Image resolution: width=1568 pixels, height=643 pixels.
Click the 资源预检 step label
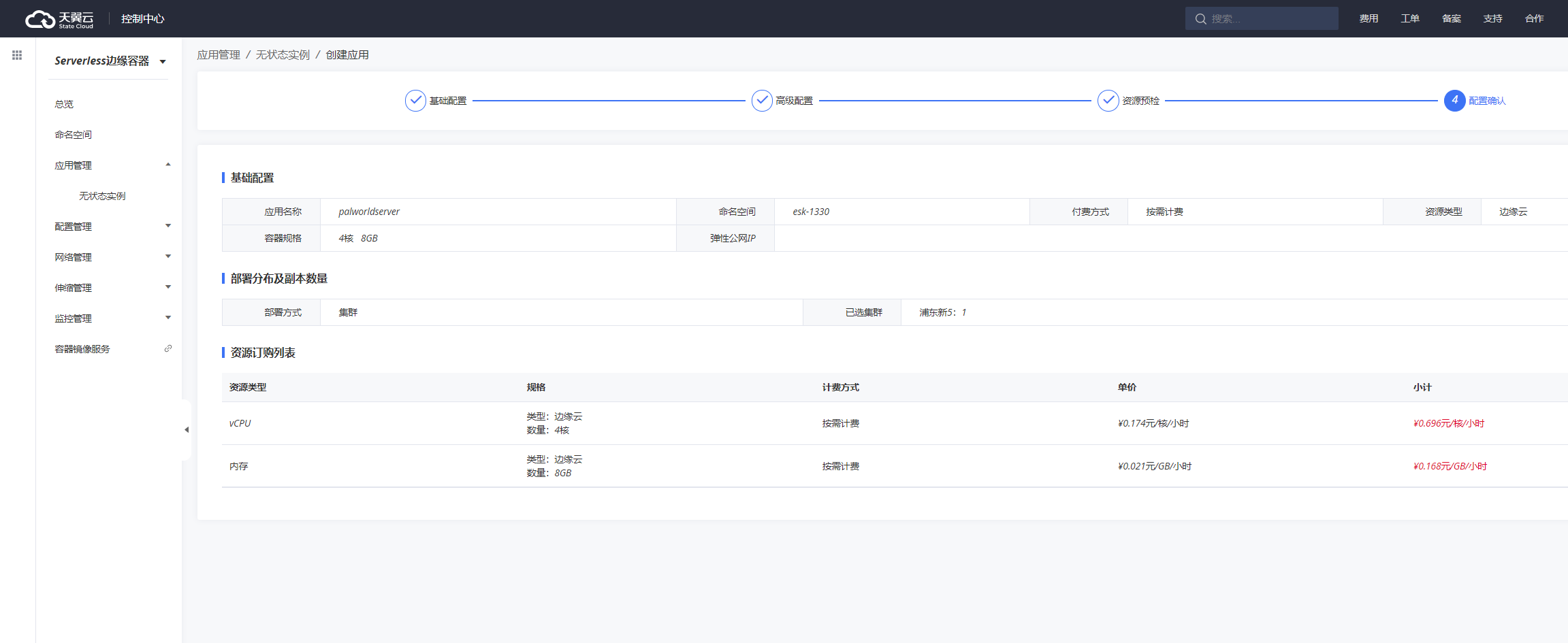1141,101
